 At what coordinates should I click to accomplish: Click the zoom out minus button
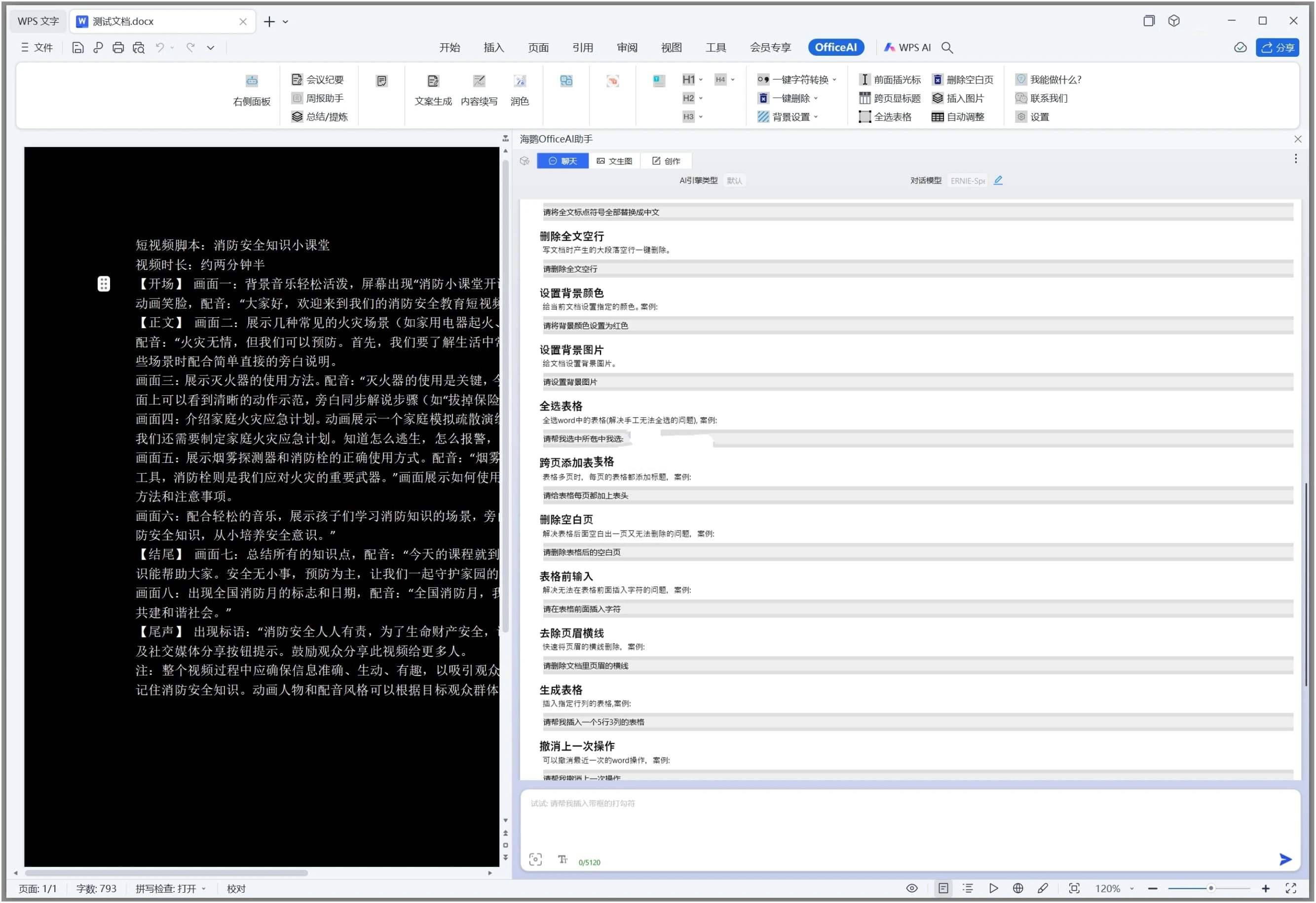[x=1152, y=888]
